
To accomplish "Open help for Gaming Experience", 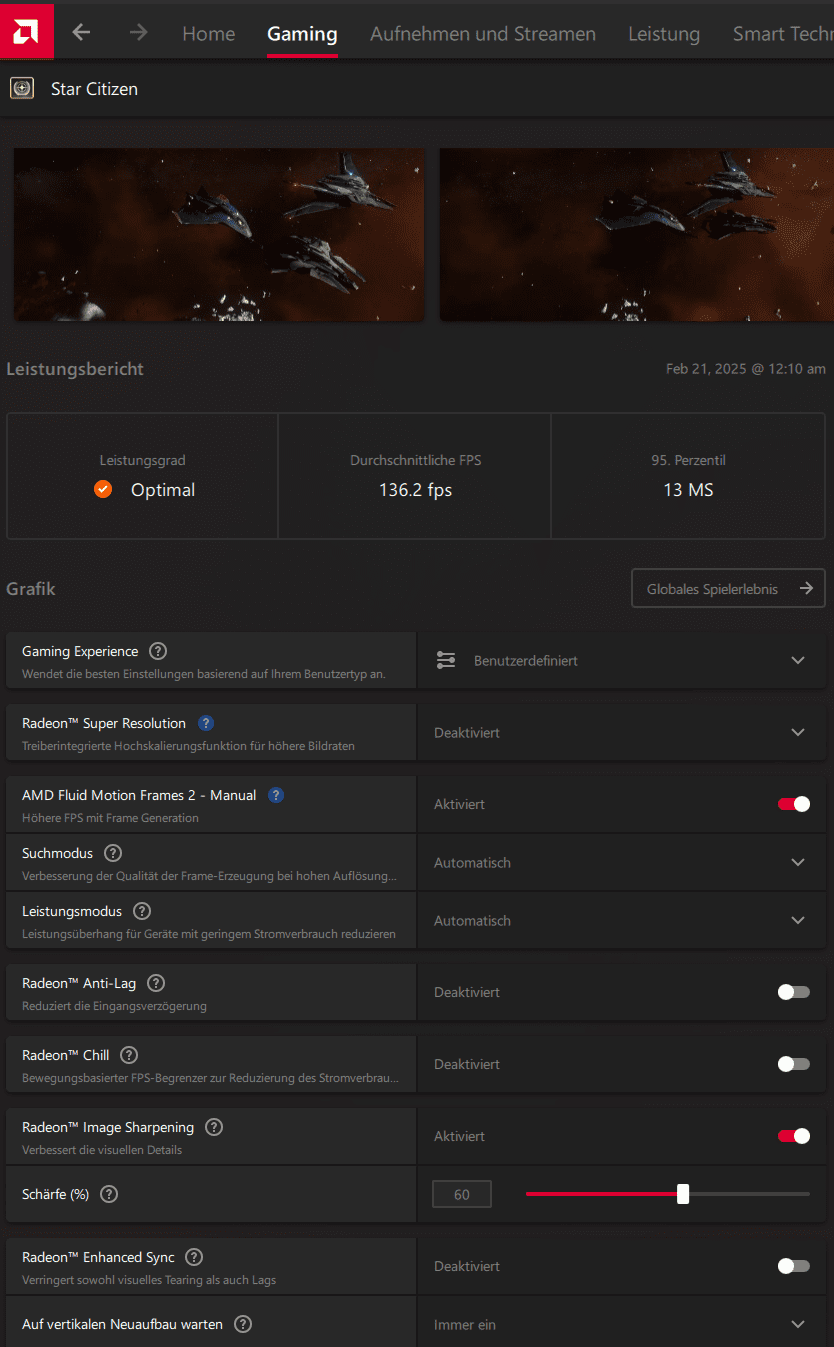I will (158, 652).
